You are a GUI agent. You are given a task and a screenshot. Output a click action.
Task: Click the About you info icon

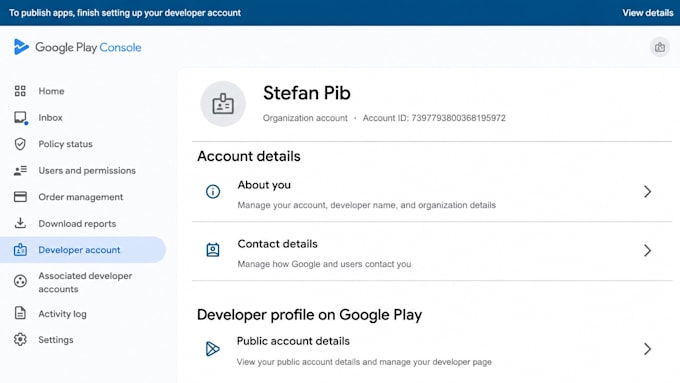coord(212,191)
